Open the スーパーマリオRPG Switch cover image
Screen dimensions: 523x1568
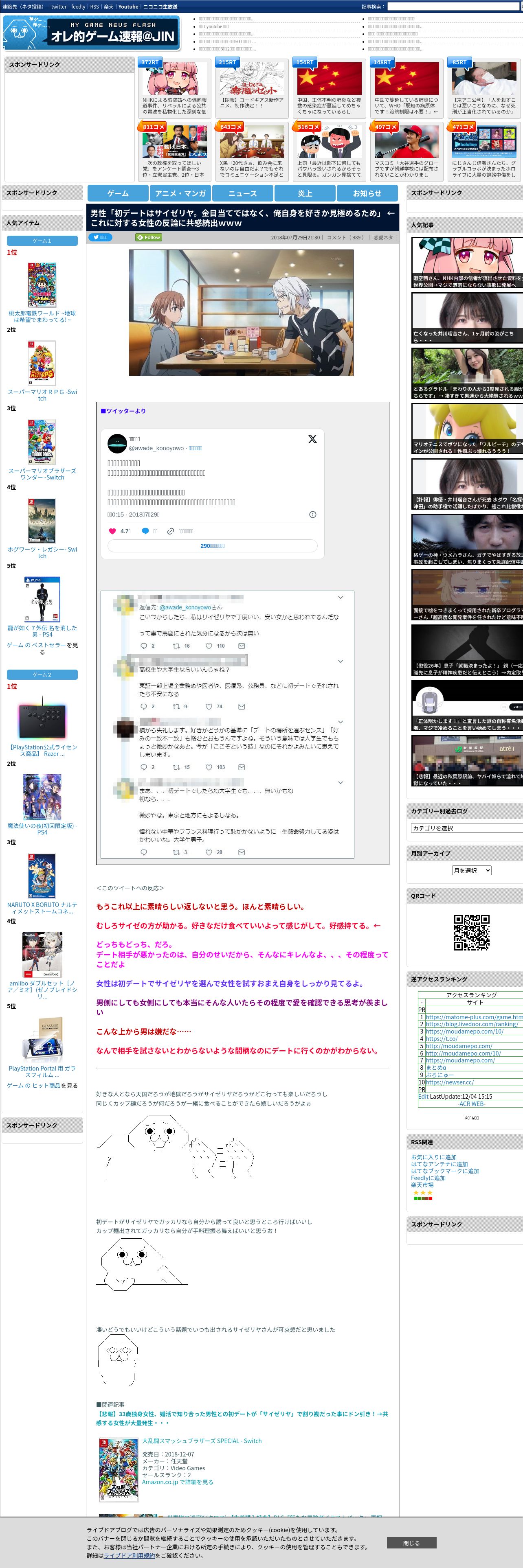[42, 364]
